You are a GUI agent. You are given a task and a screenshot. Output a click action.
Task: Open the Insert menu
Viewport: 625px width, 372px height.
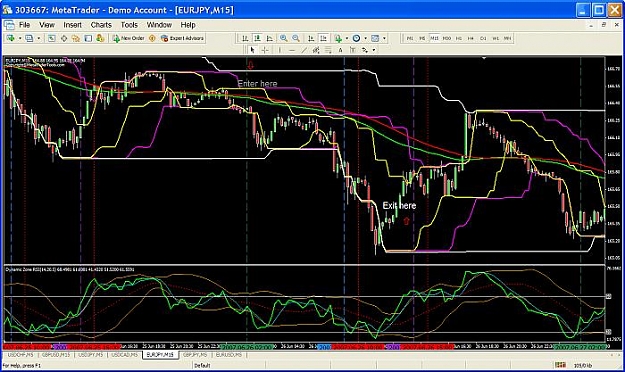click(x=72, y=25)
